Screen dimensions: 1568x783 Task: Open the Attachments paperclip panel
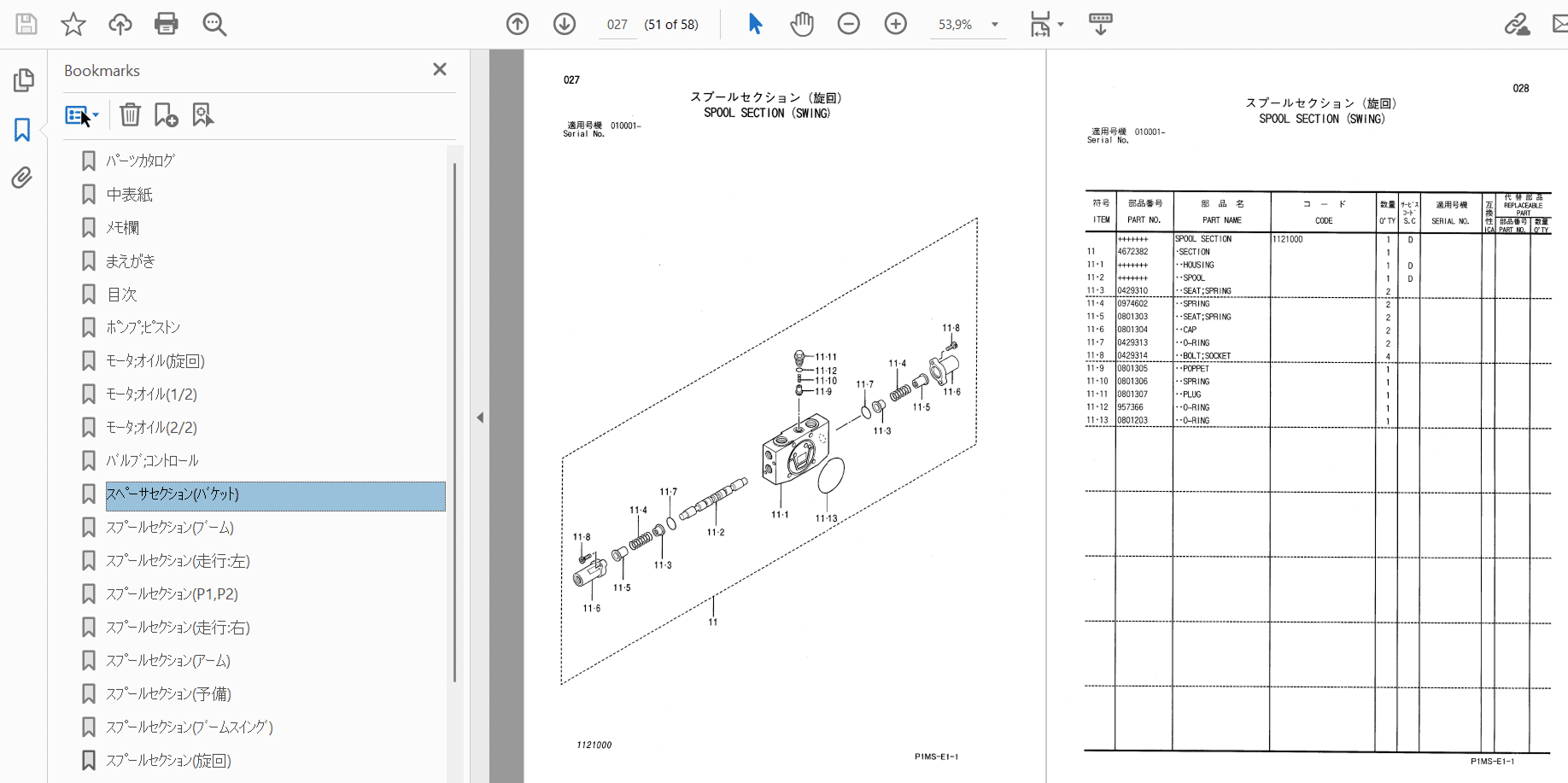pos(22,178)
